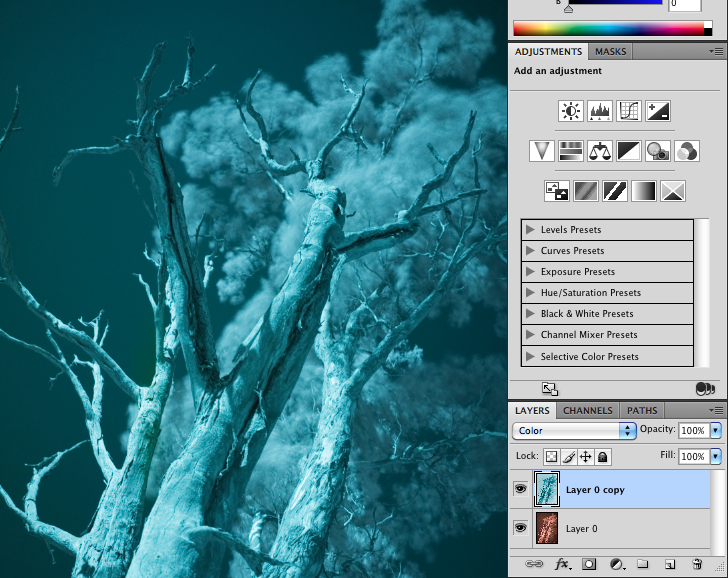Pick a color from the spectrum ramp
The height and width of the screenshot is (578, 728).
point(612,28)
